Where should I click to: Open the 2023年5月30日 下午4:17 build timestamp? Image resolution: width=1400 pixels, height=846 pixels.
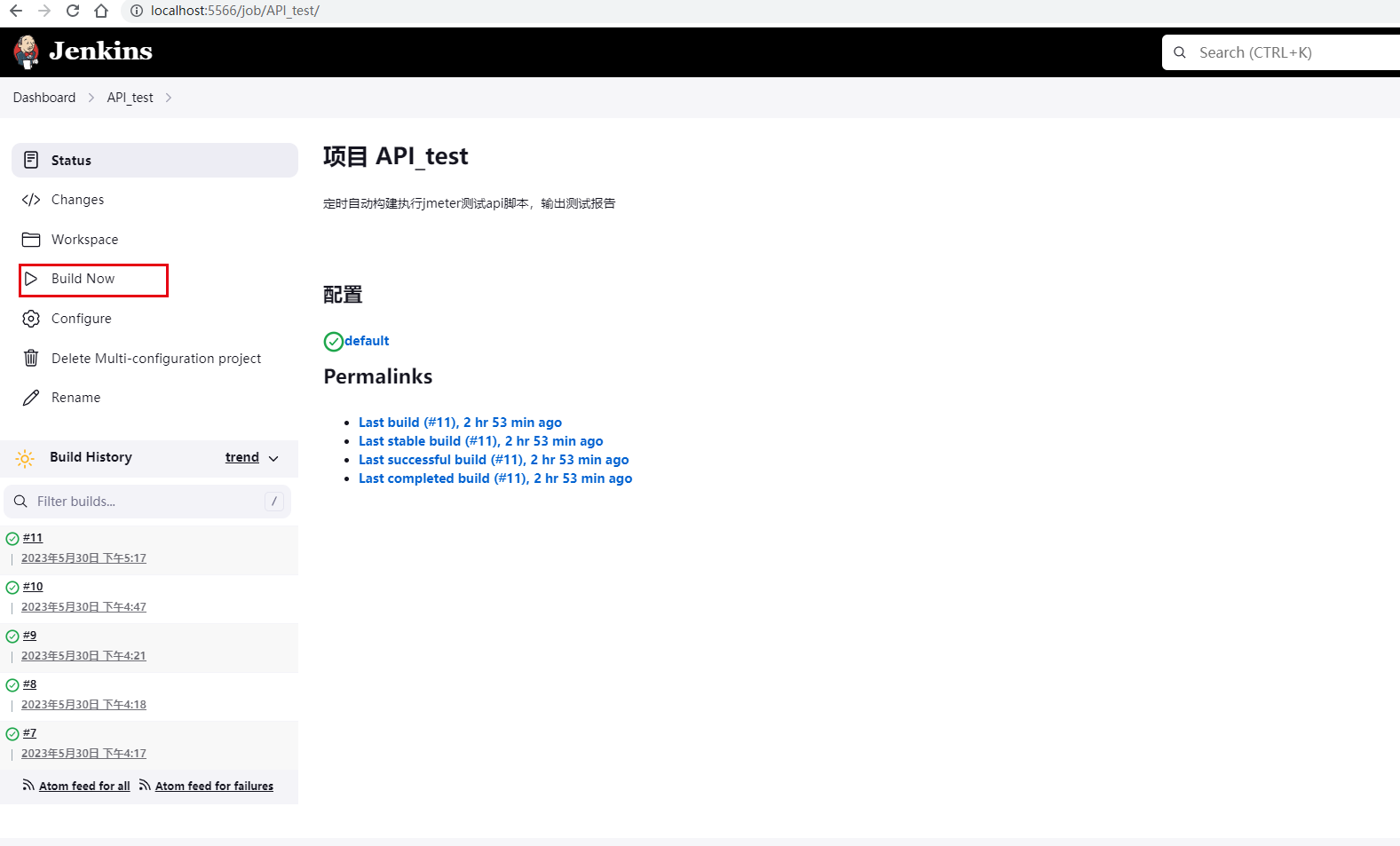tap(83, 754)
